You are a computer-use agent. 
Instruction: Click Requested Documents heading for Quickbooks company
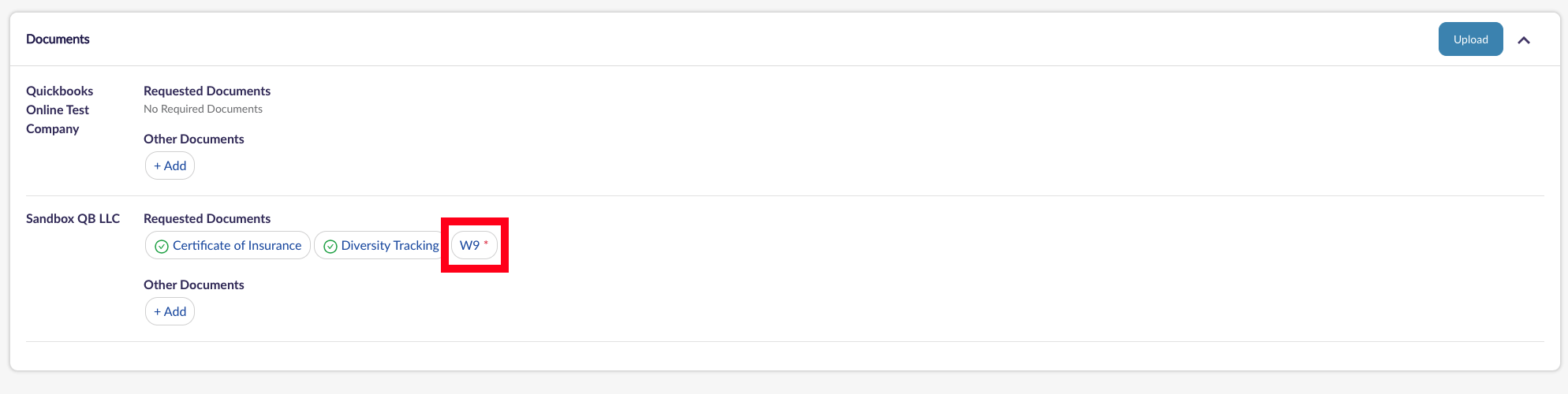coord(207,91)
